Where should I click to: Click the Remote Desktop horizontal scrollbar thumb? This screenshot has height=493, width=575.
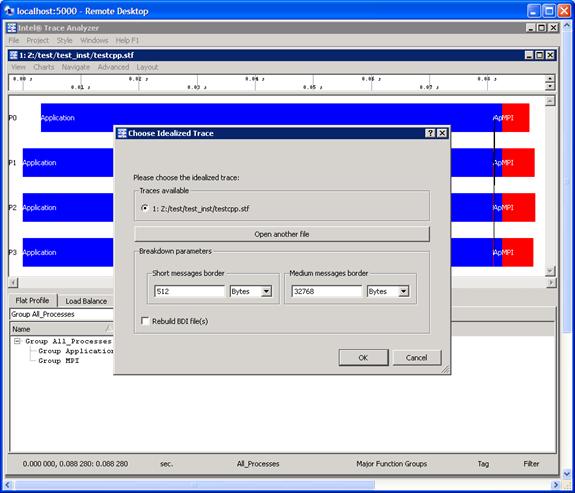tap(194, 485)
